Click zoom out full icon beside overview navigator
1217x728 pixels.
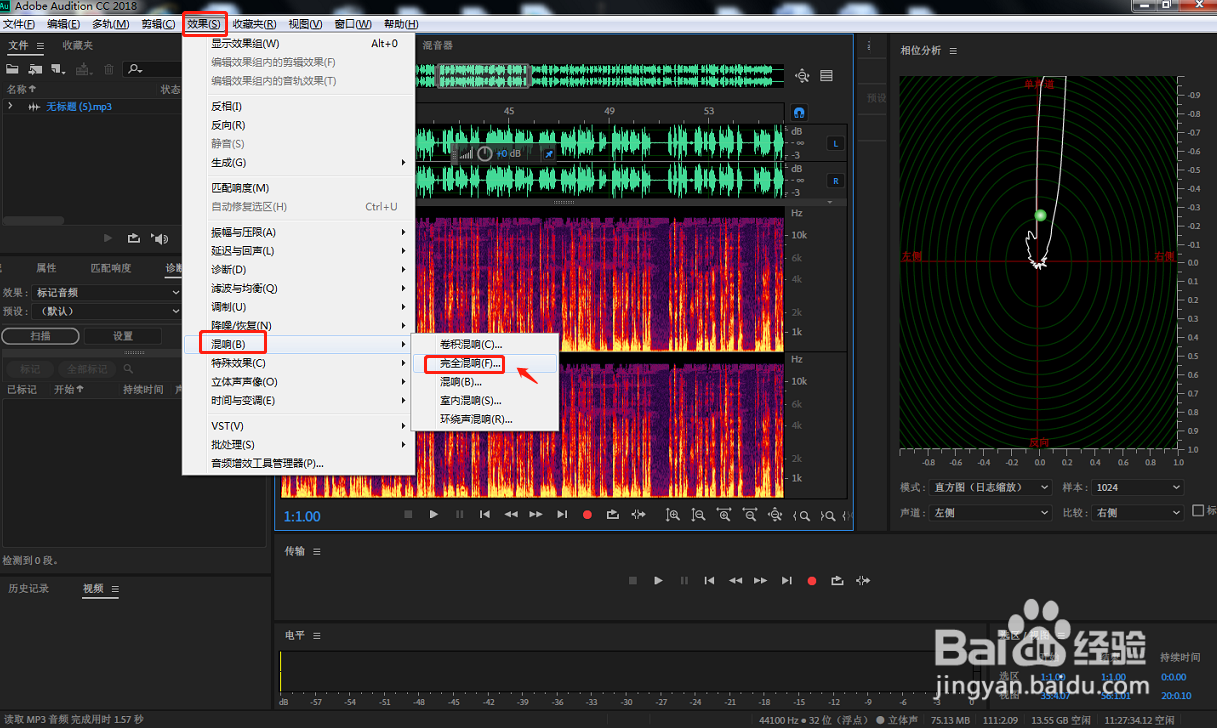tap(802, 76)
